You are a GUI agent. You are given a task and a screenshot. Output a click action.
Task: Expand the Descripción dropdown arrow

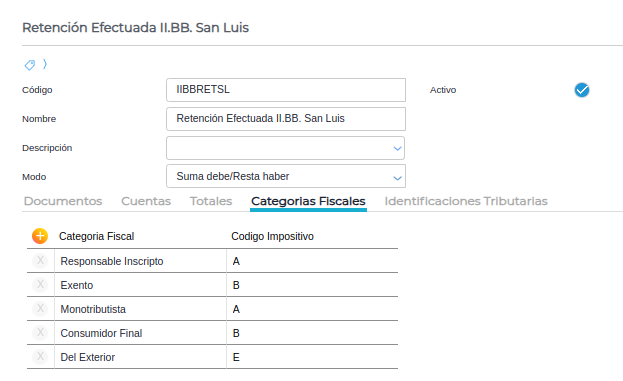(x=397, y=149)
